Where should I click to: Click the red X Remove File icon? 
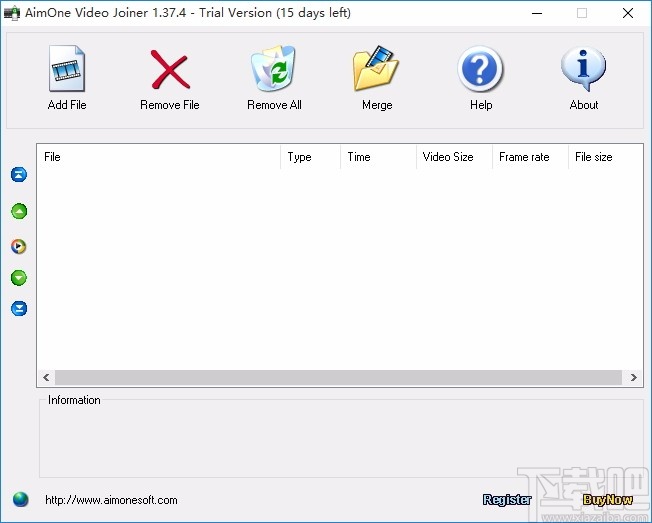(170, 69)
